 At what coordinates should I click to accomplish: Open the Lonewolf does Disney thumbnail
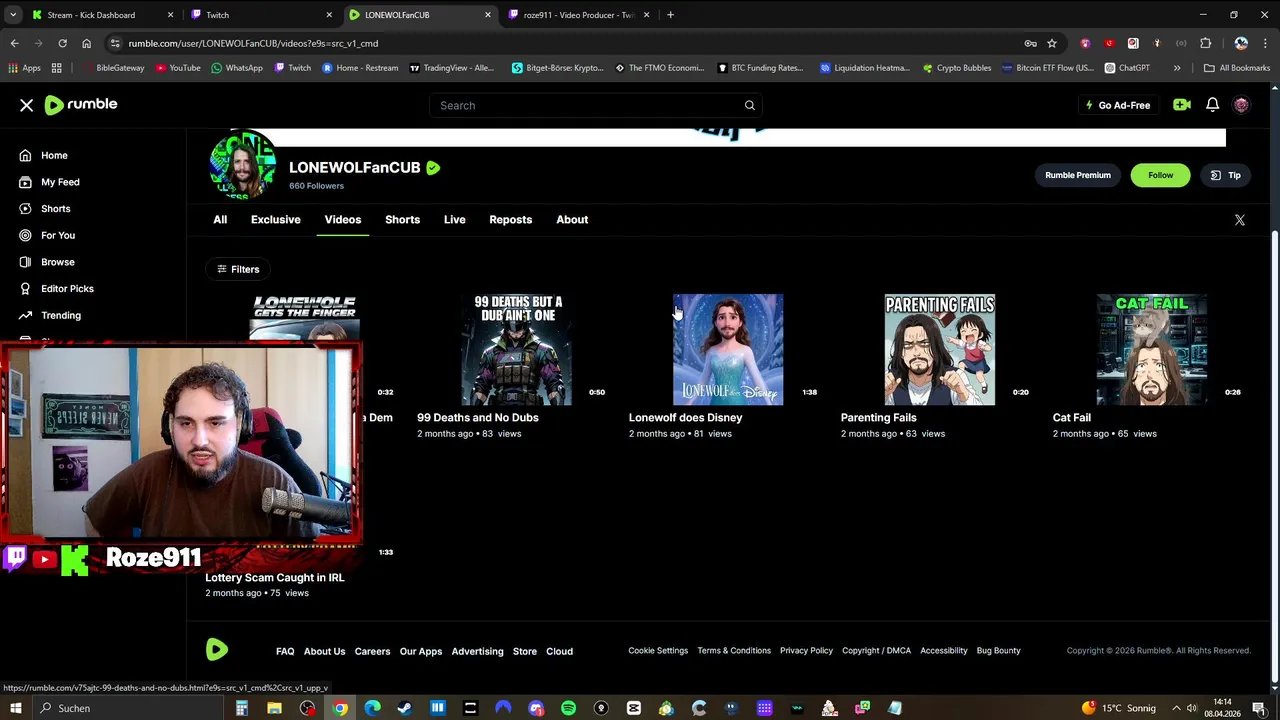click(x=728, y=350)
